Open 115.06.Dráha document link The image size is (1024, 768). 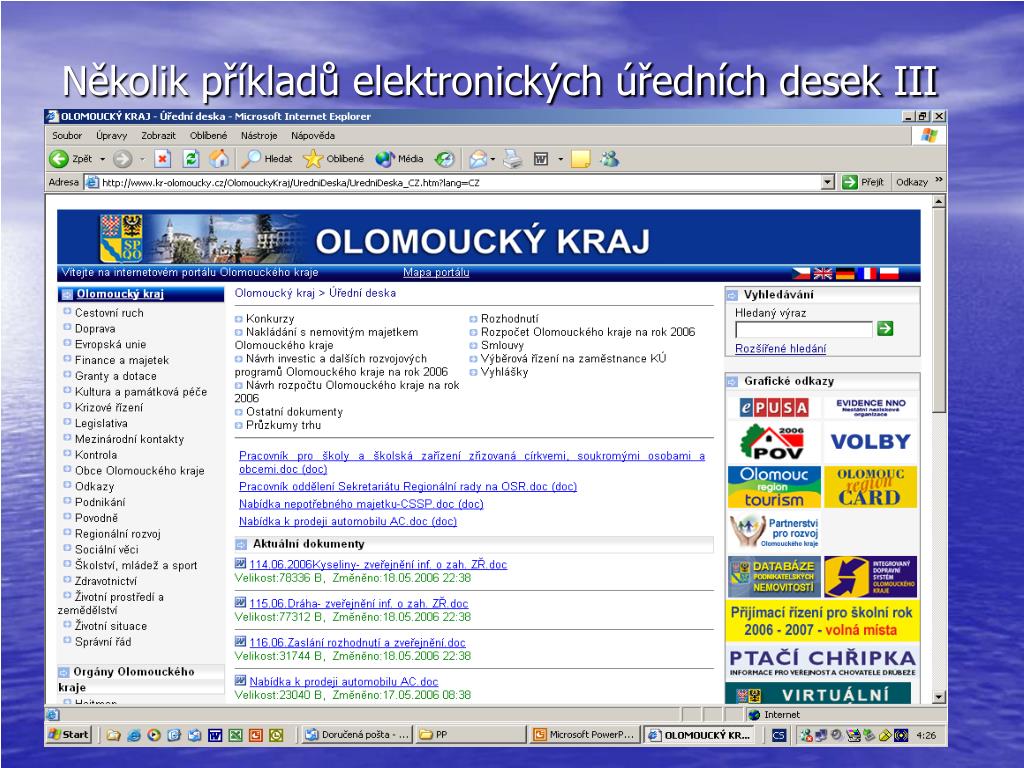coord(359,603)
